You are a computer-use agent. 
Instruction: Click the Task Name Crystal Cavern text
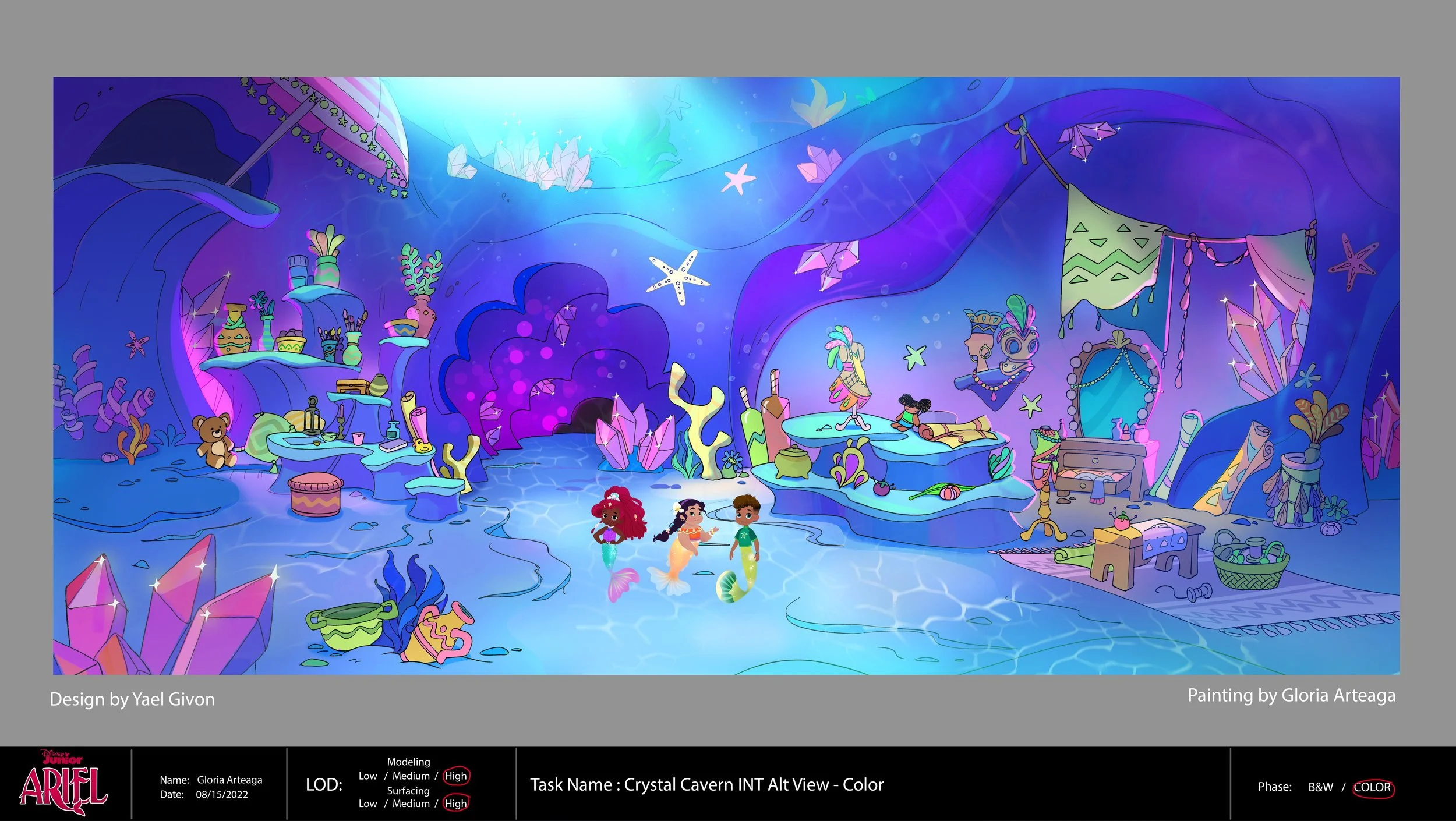706,785
